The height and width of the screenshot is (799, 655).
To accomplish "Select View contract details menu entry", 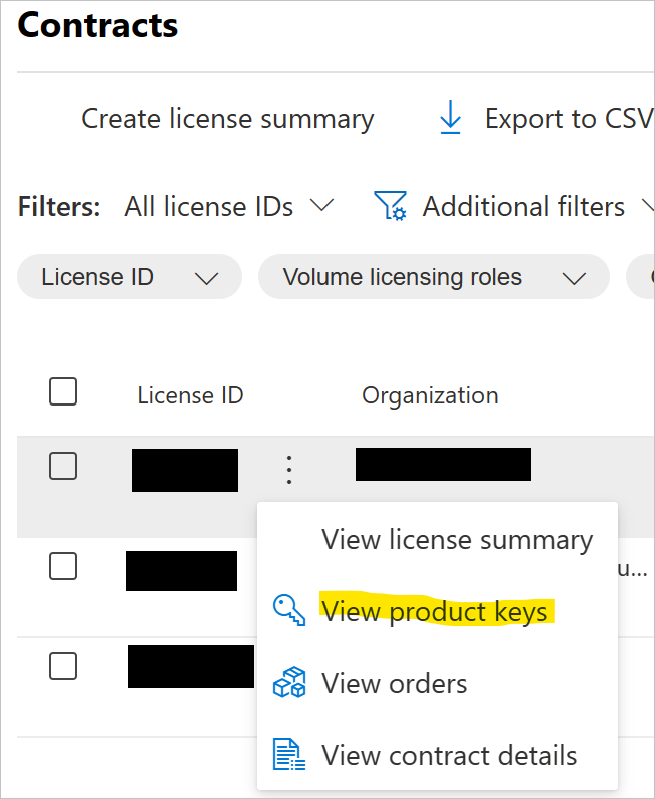I will pyautogui.click(x=449, y=755).
